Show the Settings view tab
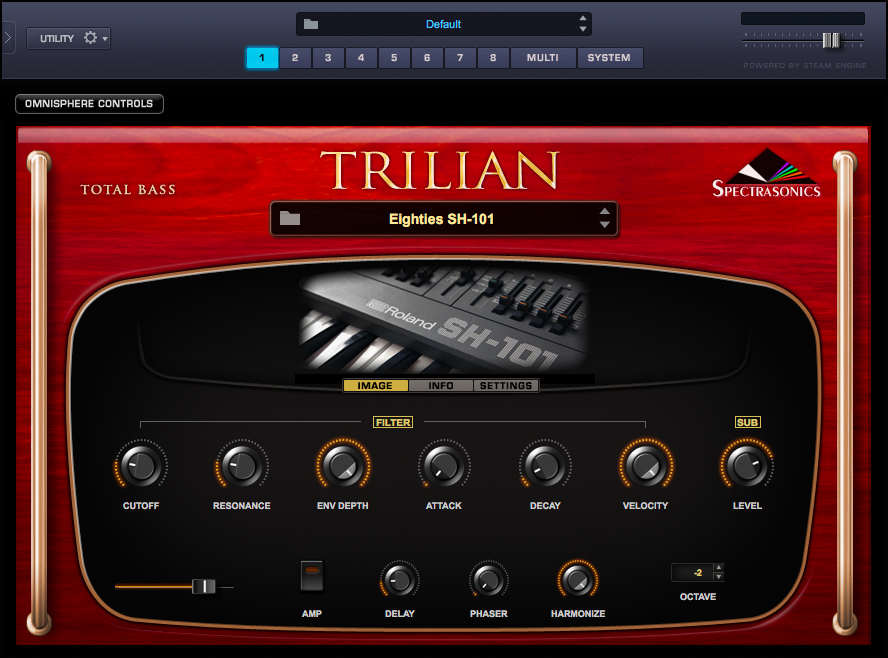This screenshot has height=658, width=888. click(506, 386)
